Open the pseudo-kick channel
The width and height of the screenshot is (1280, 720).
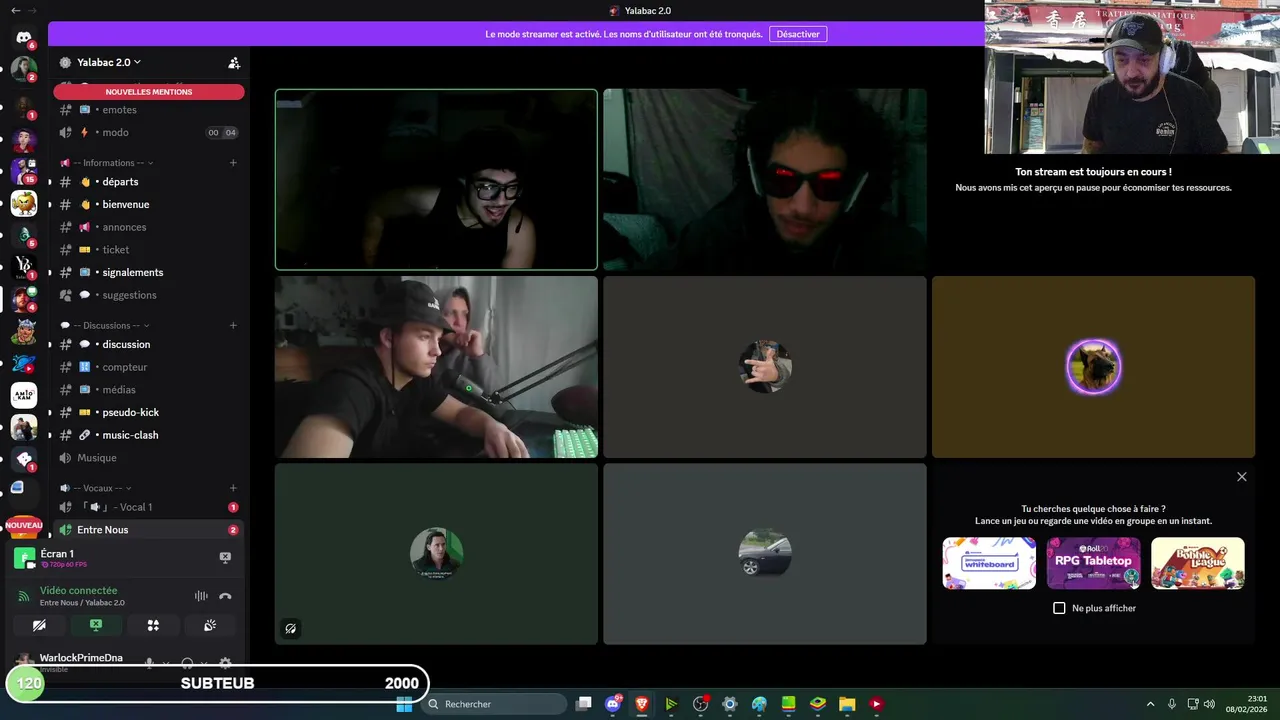[148, 412]
